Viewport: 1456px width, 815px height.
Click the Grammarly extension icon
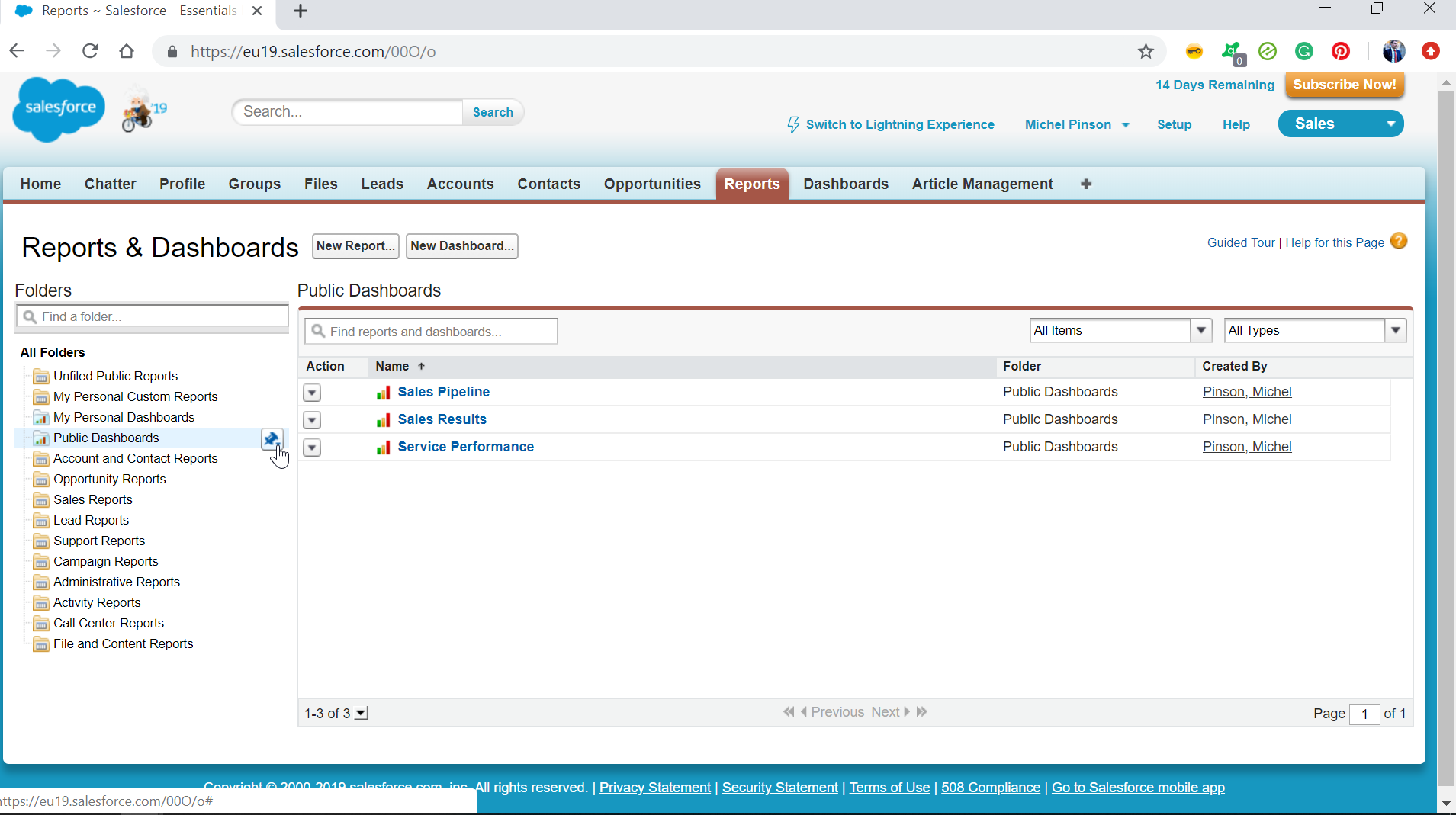pyautogui.click(x=1304, y=51)
